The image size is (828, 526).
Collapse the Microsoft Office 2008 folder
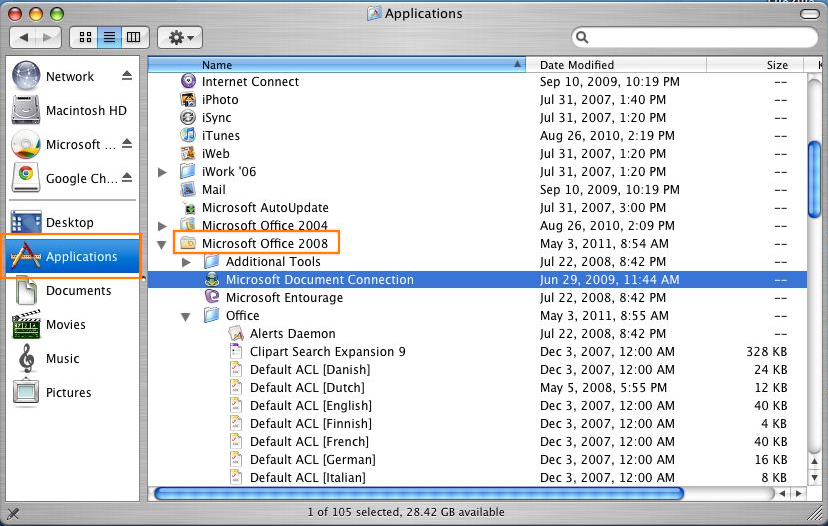point(162,245)
